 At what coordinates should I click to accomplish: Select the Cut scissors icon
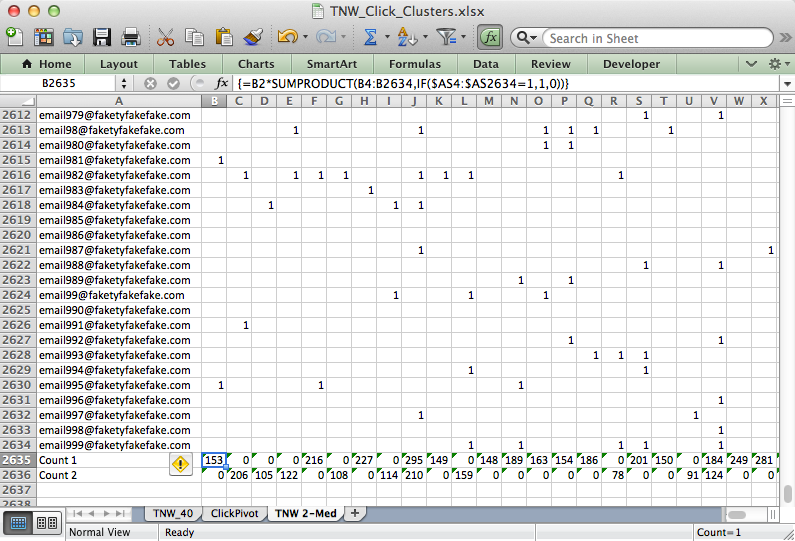pos(166,37)
